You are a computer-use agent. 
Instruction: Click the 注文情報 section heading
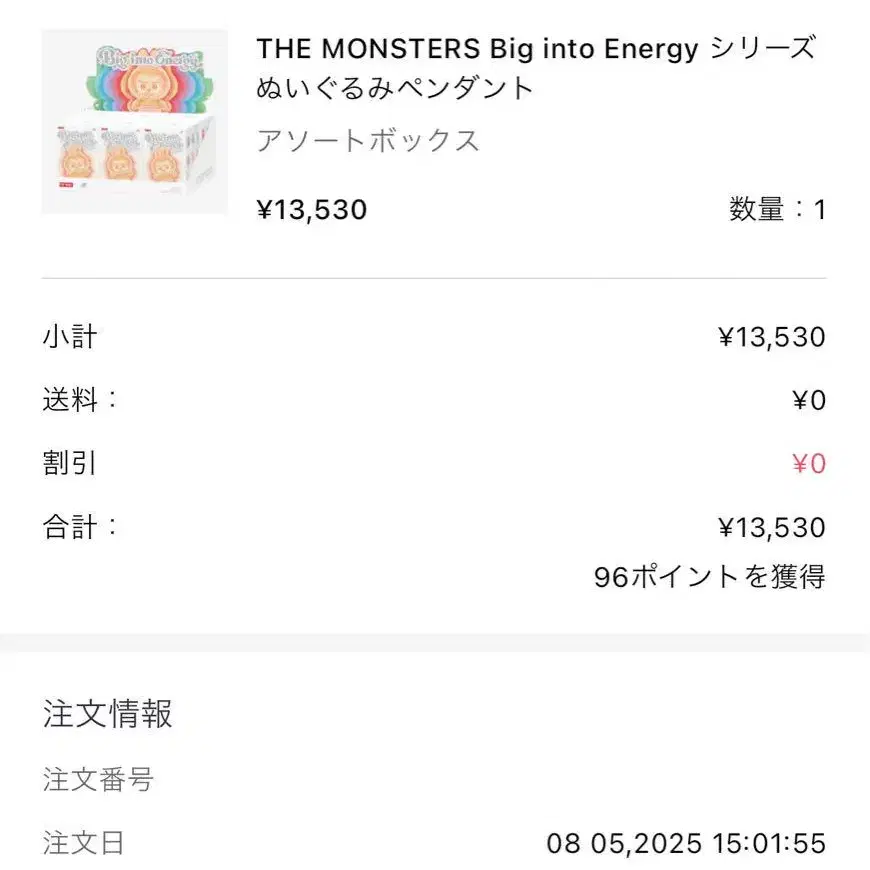pyautogui.click(x=108, y=714)
